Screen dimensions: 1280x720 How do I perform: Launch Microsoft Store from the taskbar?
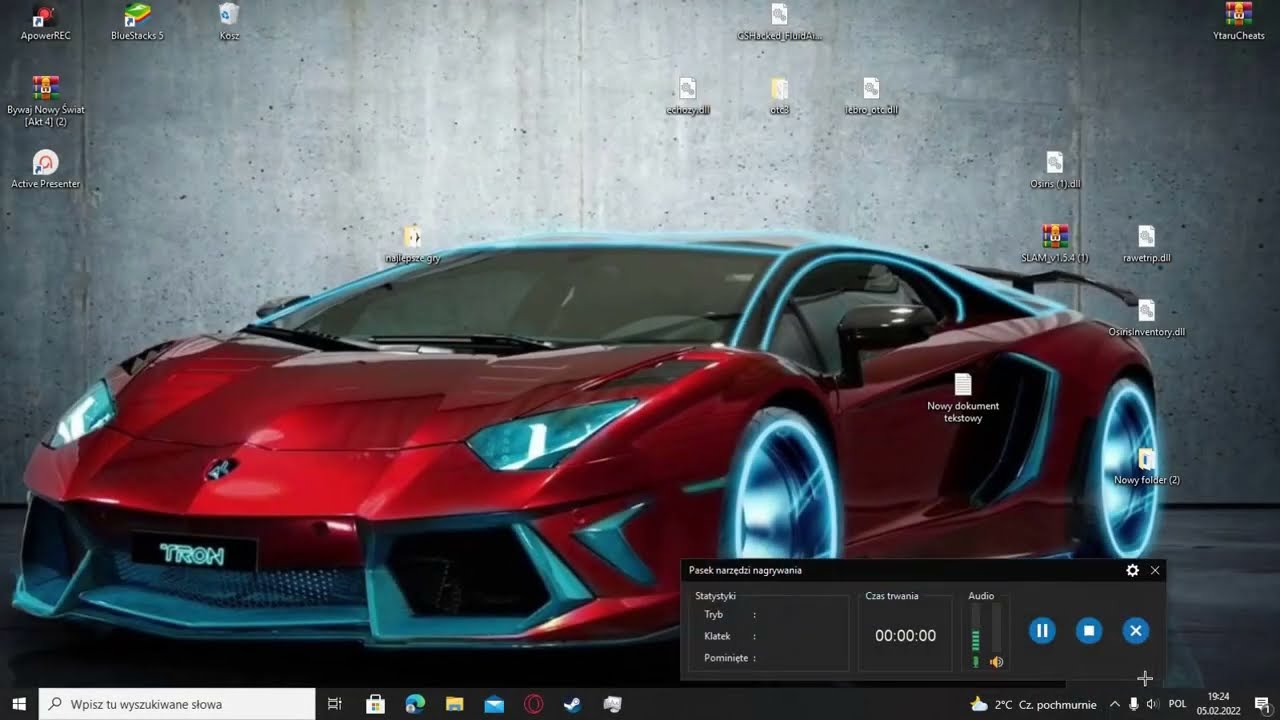[376, 704]
